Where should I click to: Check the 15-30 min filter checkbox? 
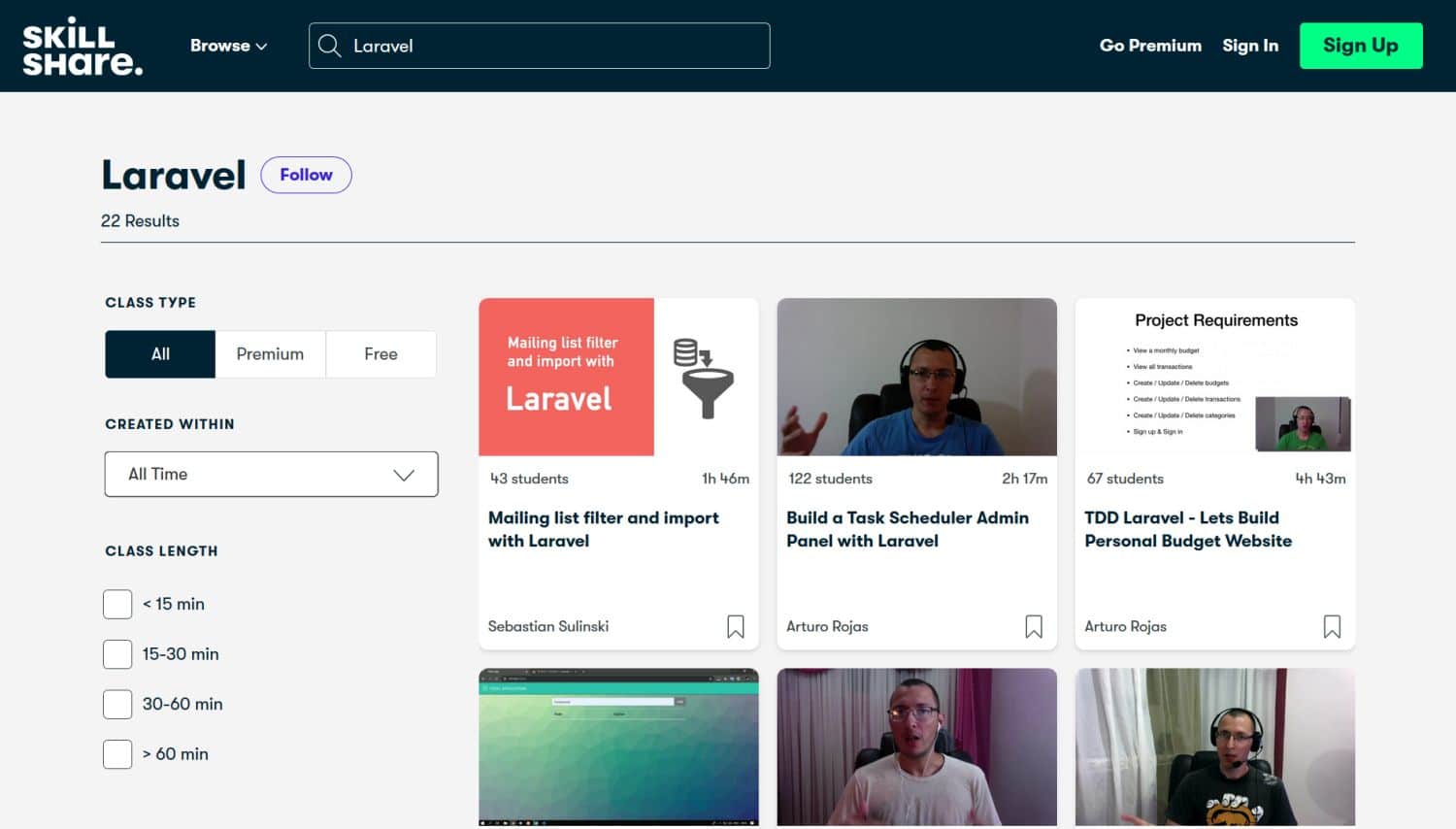(x=116, y=653)
